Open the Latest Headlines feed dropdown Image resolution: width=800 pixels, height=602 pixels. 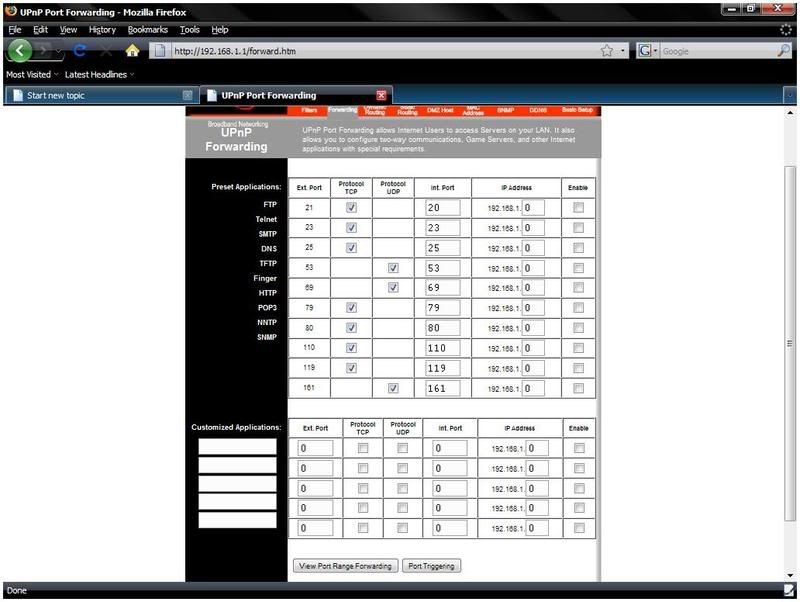coord(101,74)
